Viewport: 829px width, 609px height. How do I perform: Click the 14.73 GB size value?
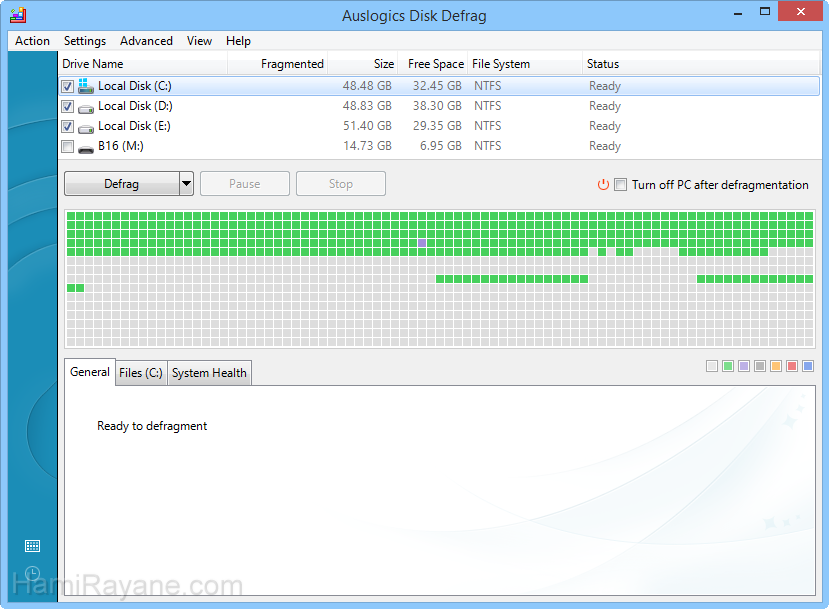(x=367, y=146)
